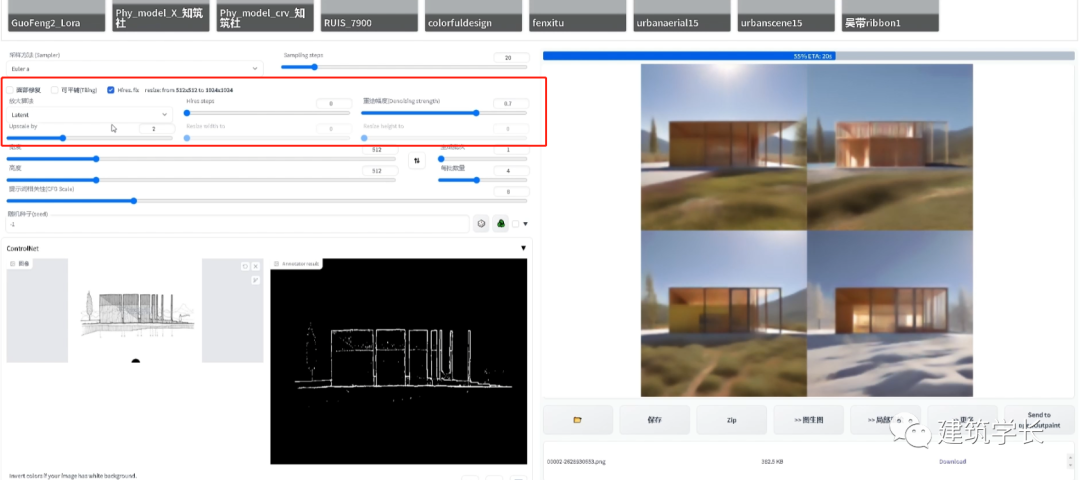
Task: Remove the ControlNet input image with X
Action: pos(255,266)
